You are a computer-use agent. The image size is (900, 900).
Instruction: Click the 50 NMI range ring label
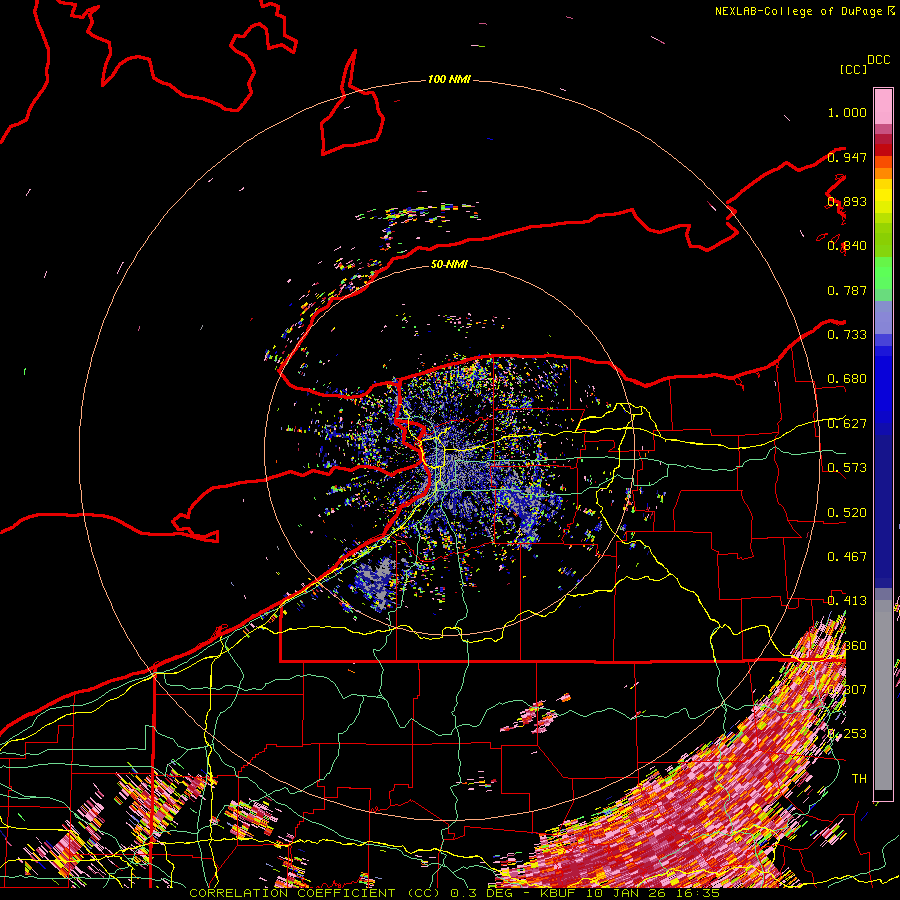point(449,265)
